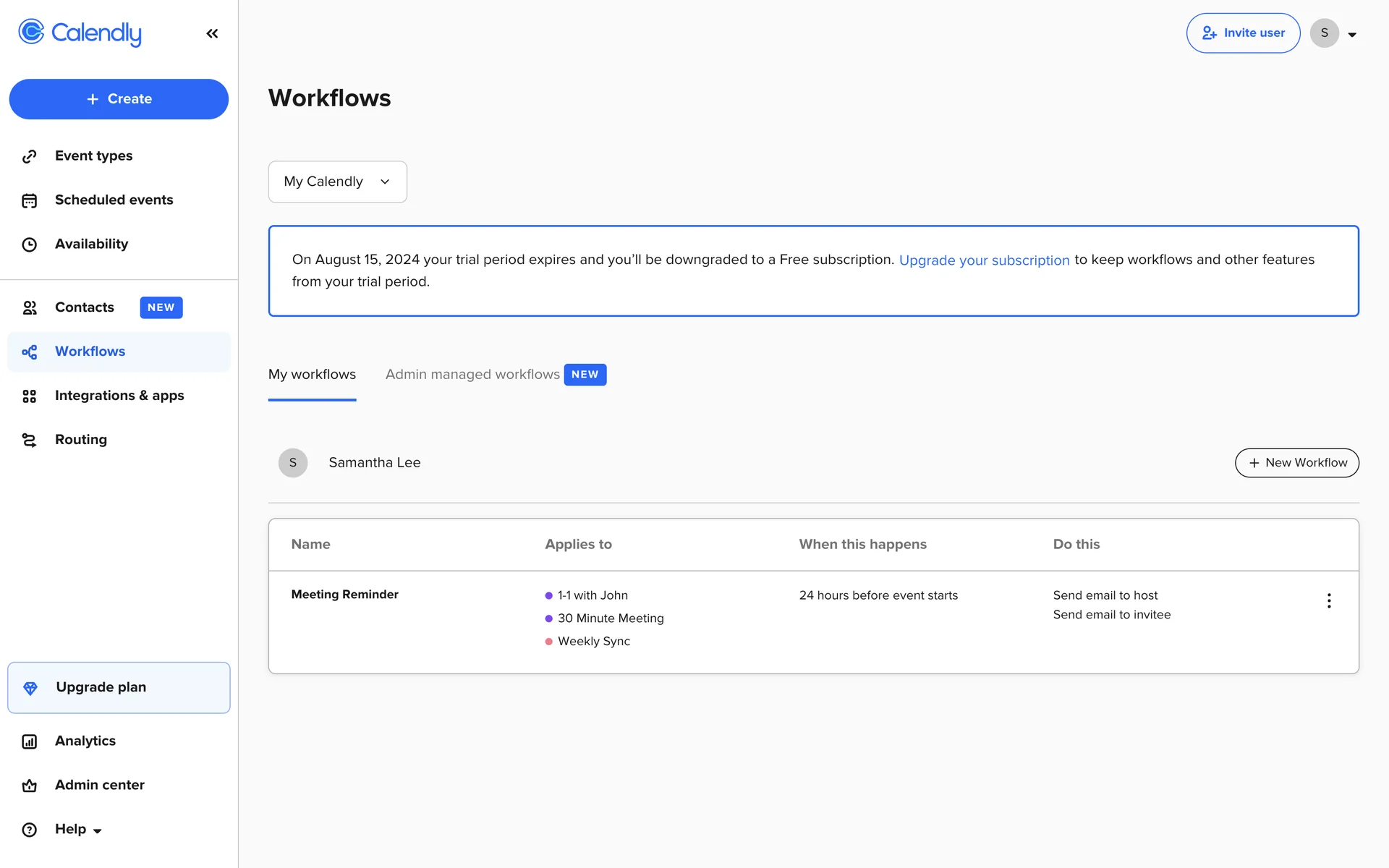Screen dimensions: 1389x868
Task: Open Meeting Reminder three-dot options menu
Action: tap(1329, 600)
